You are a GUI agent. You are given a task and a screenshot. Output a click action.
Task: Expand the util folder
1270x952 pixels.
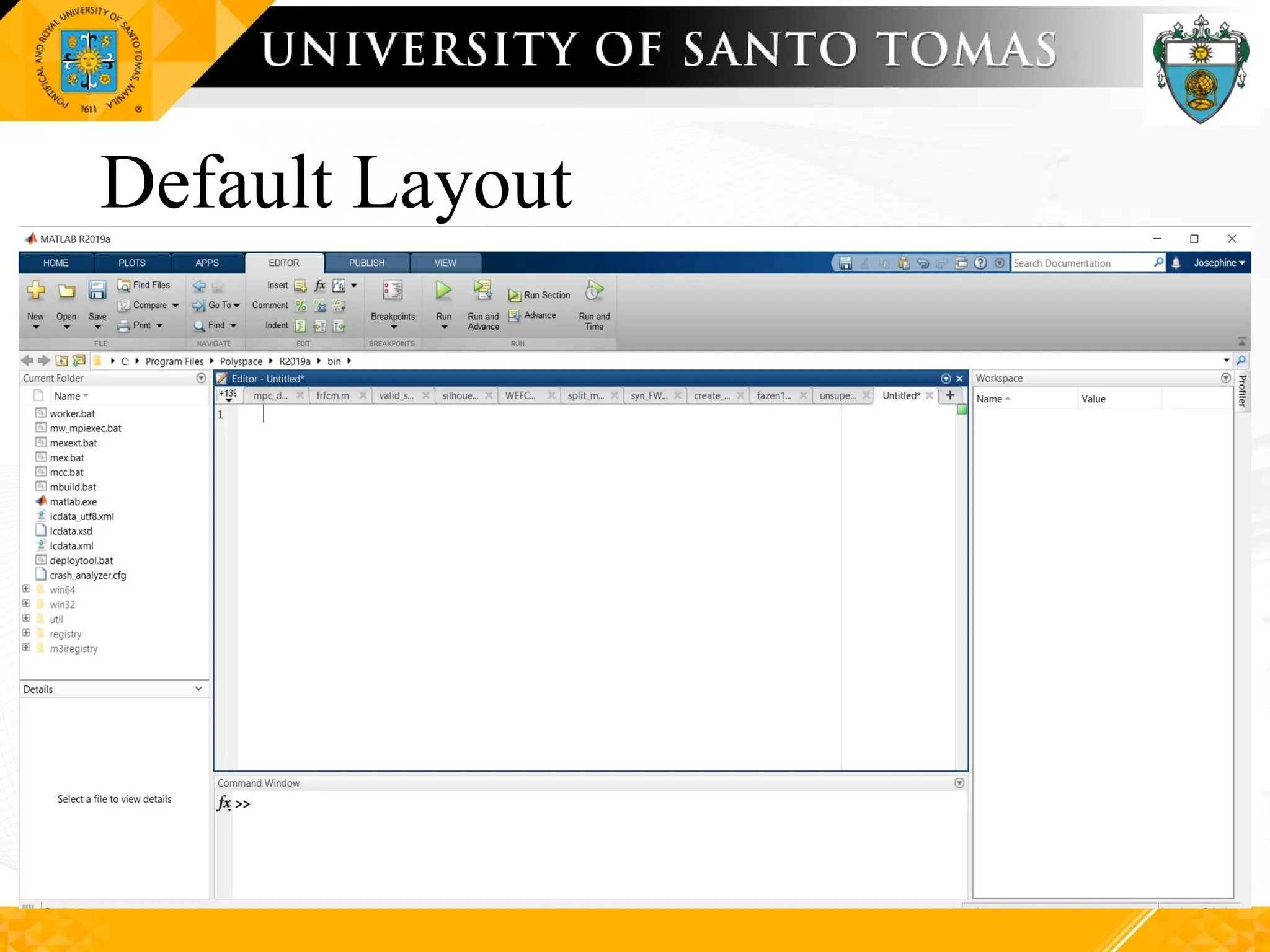click(26, 619)
